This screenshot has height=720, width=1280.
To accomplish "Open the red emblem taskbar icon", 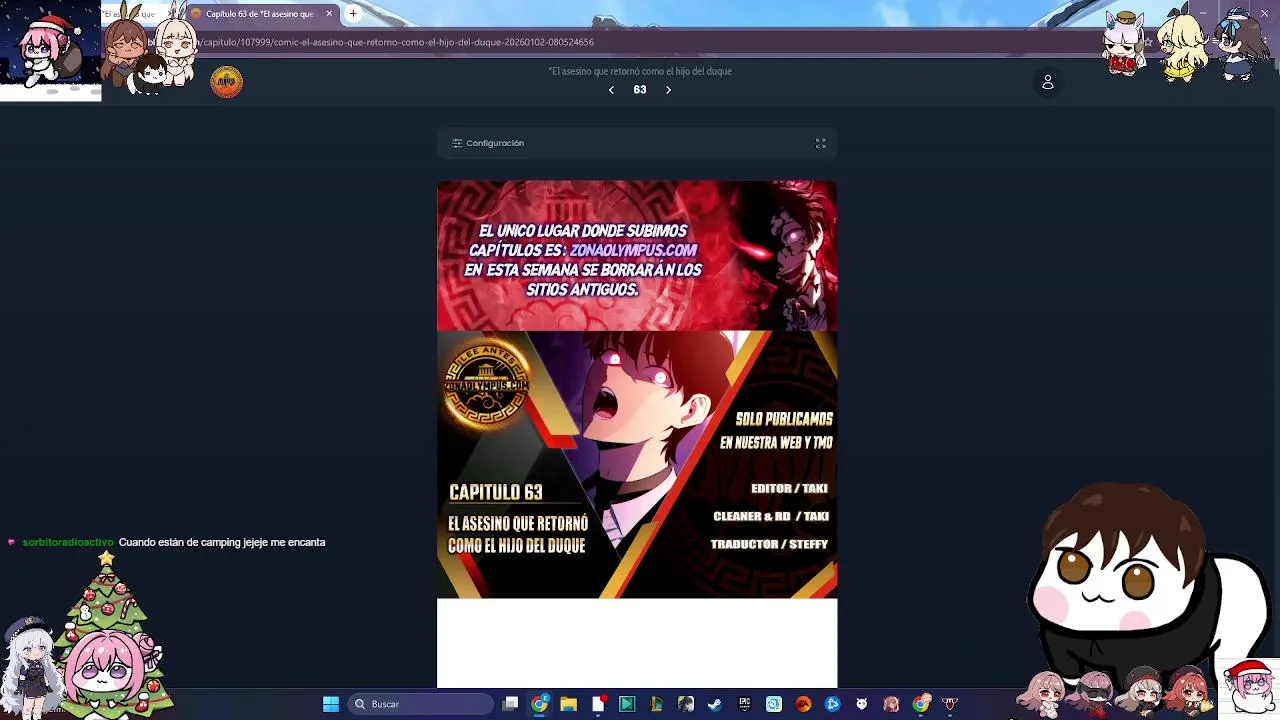I will coord(950,704).
